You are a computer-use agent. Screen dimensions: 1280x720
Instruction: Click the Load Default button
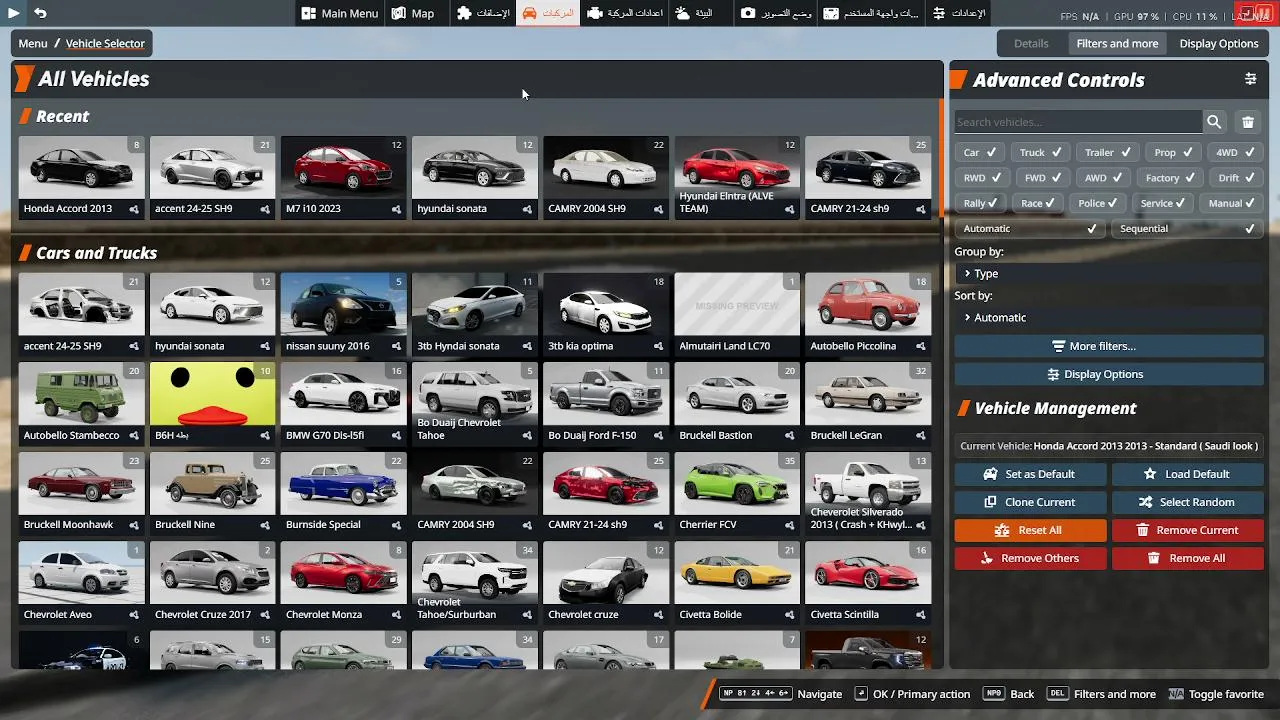(1188, 474)
